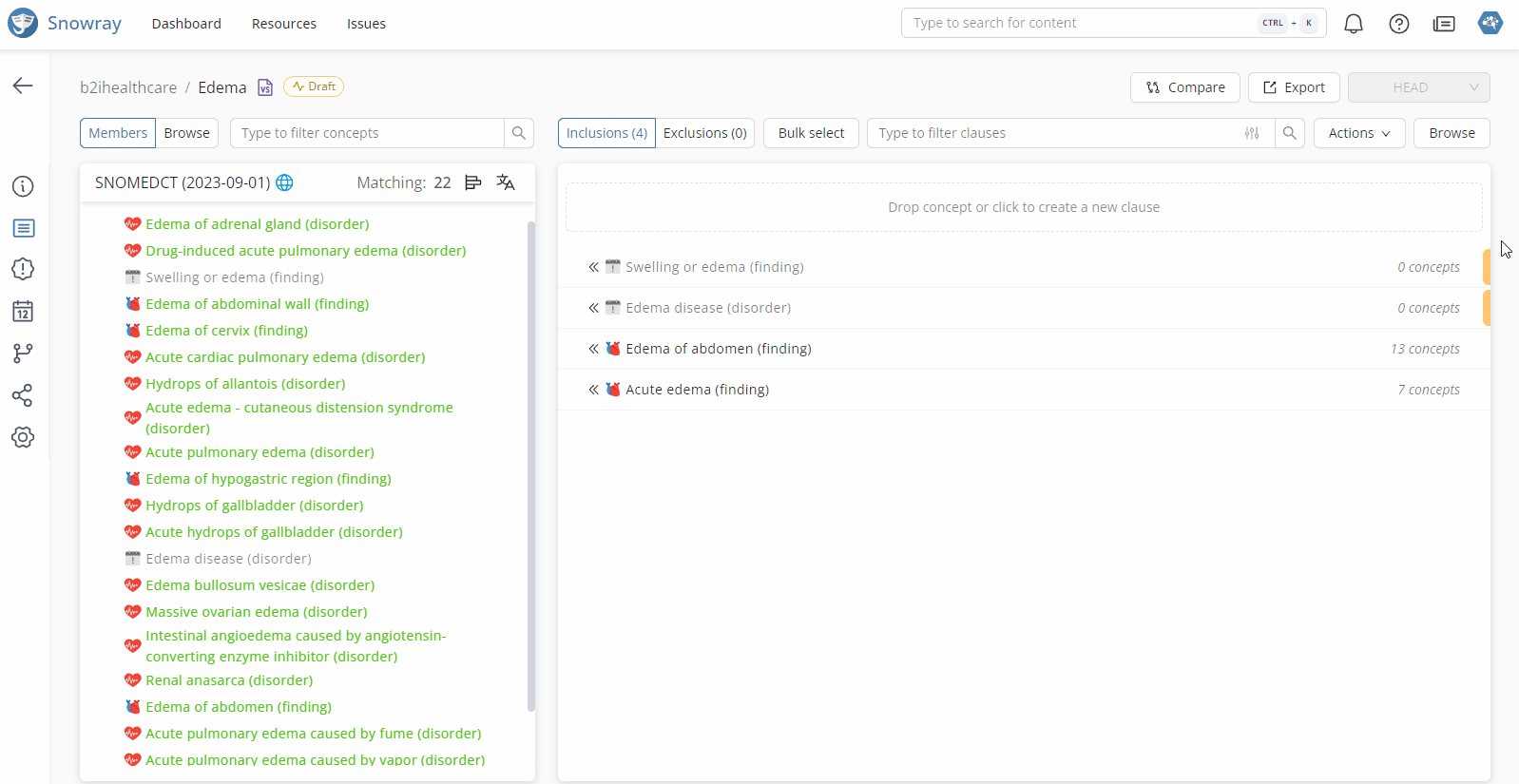Open the branches icon in sidebar
This screenshot has height=784, width=1519.
[23, 354]
